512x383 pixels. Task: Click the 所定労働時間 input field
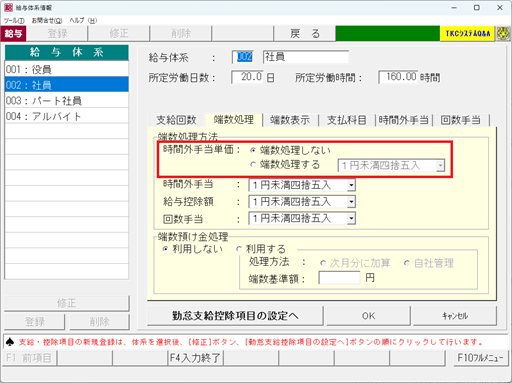(398, 77)
